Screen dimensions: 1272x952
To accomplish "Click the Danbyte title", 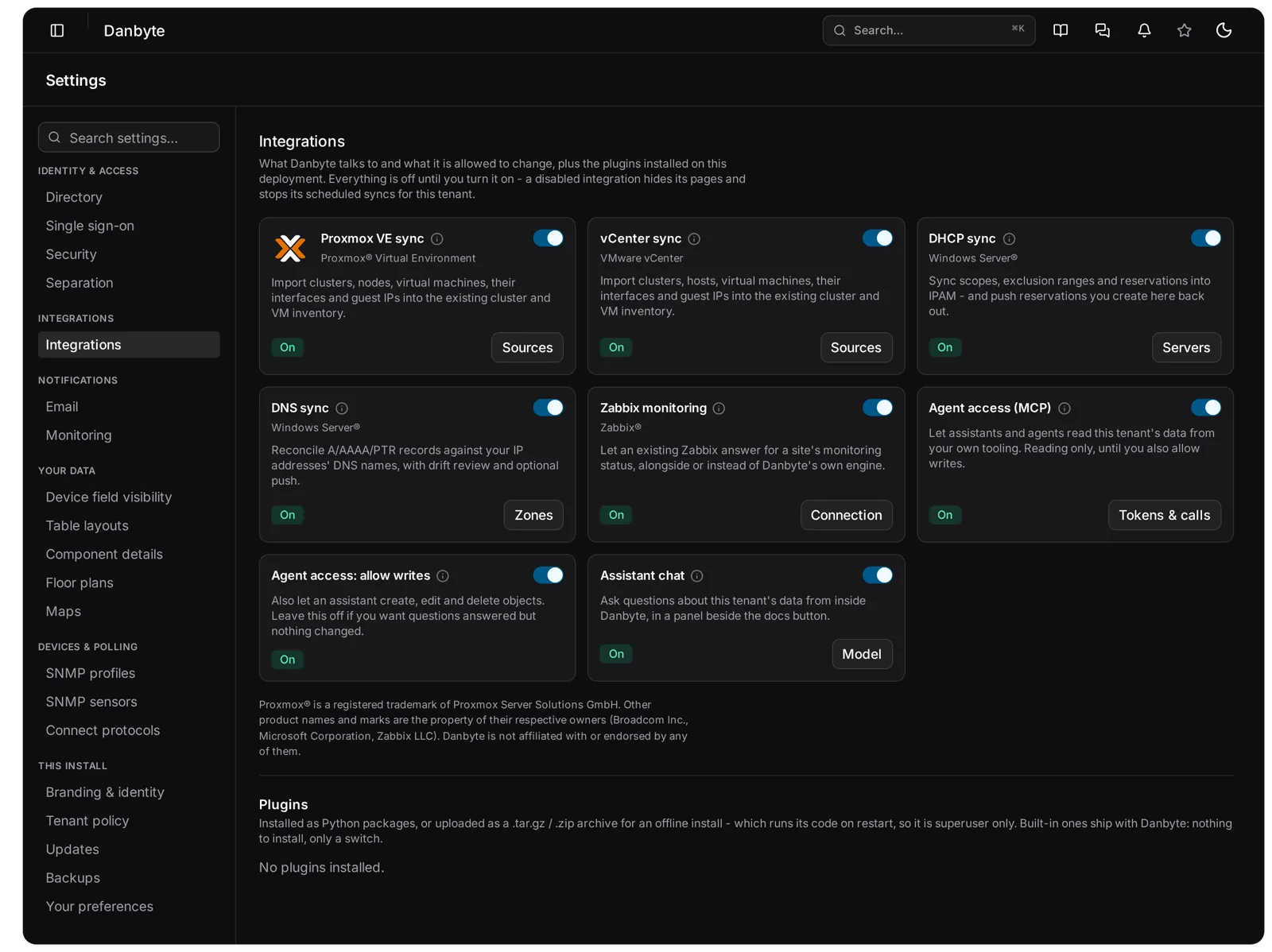I will click(134, 31).
